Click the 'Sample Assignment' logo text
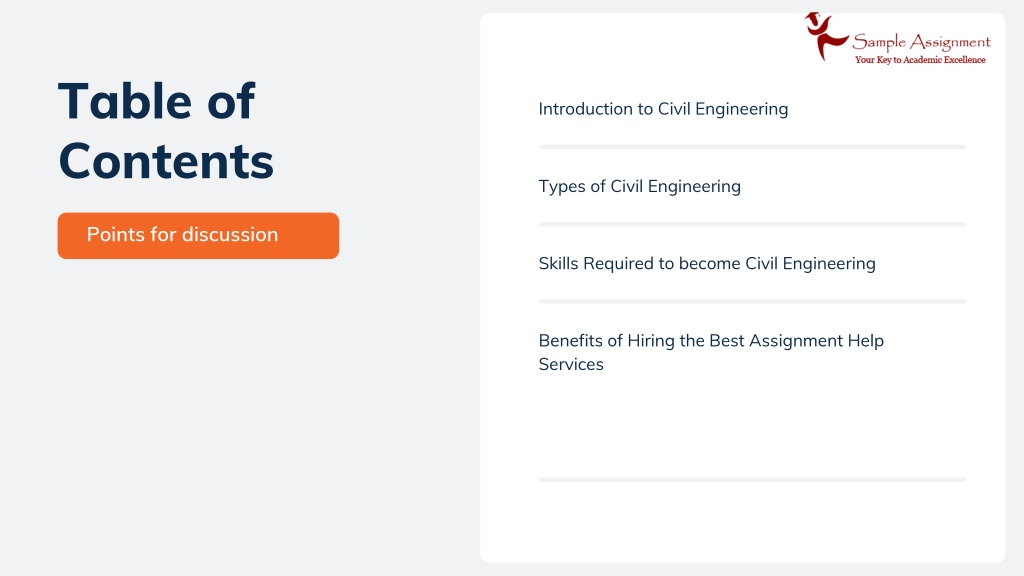1024x576 pixels. (921, 42)
